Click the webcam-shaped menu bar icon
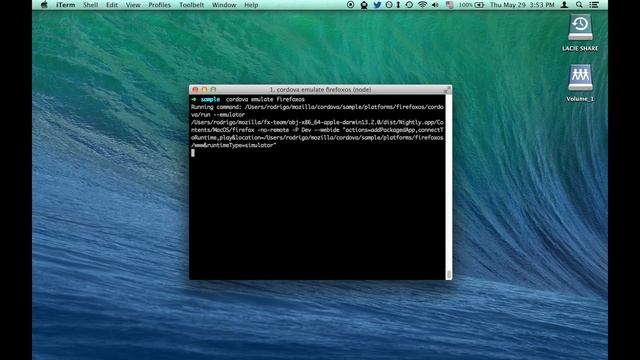The width and height of the screenshot is (640, 360). 364,5
